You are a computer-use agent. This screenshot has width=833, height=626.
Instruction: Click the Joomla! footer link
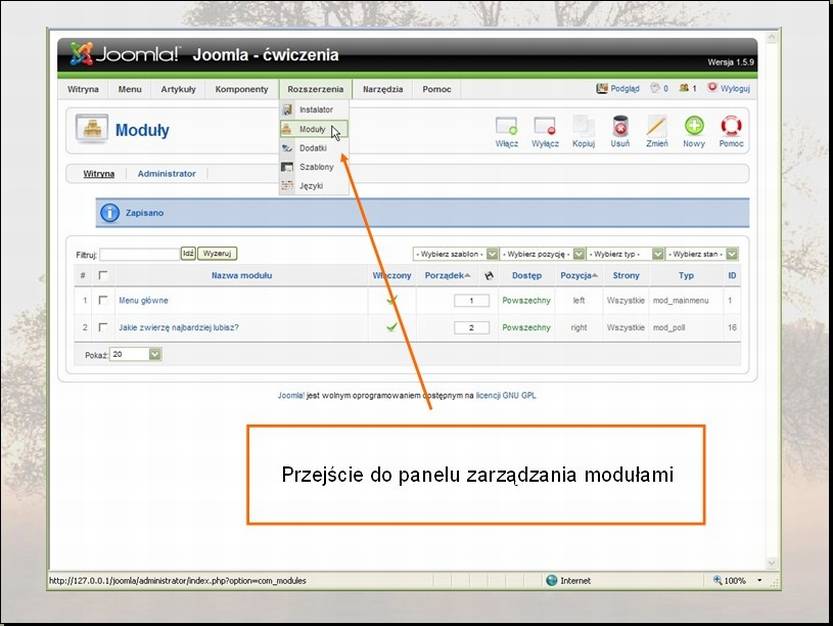coord(291,395)
